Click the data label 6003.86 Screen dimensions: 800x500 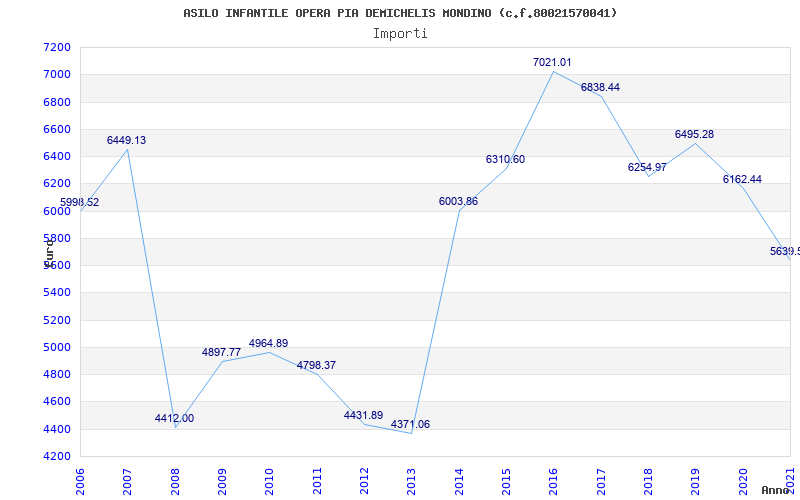pyautogui.click(x=458, y=202)
